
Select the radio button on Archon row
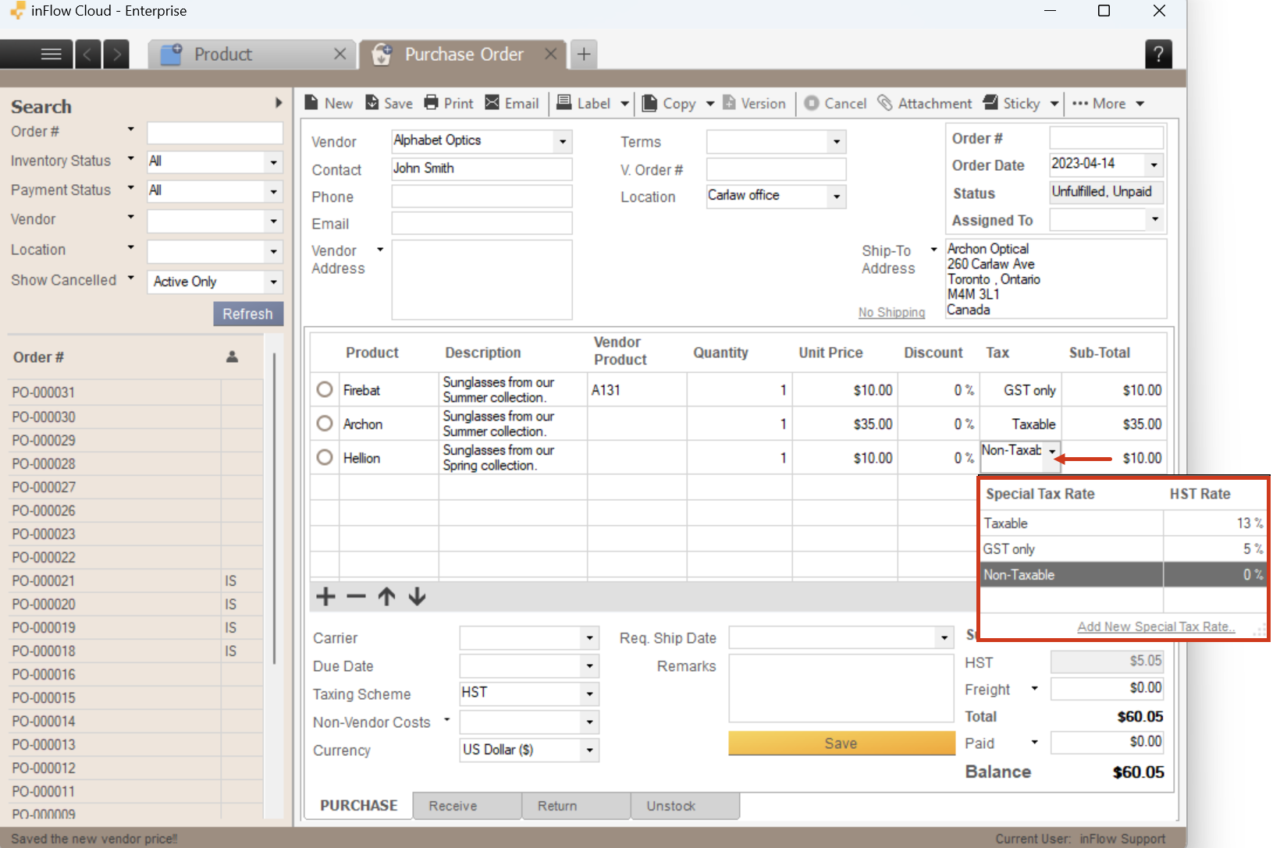click(324, 423)
